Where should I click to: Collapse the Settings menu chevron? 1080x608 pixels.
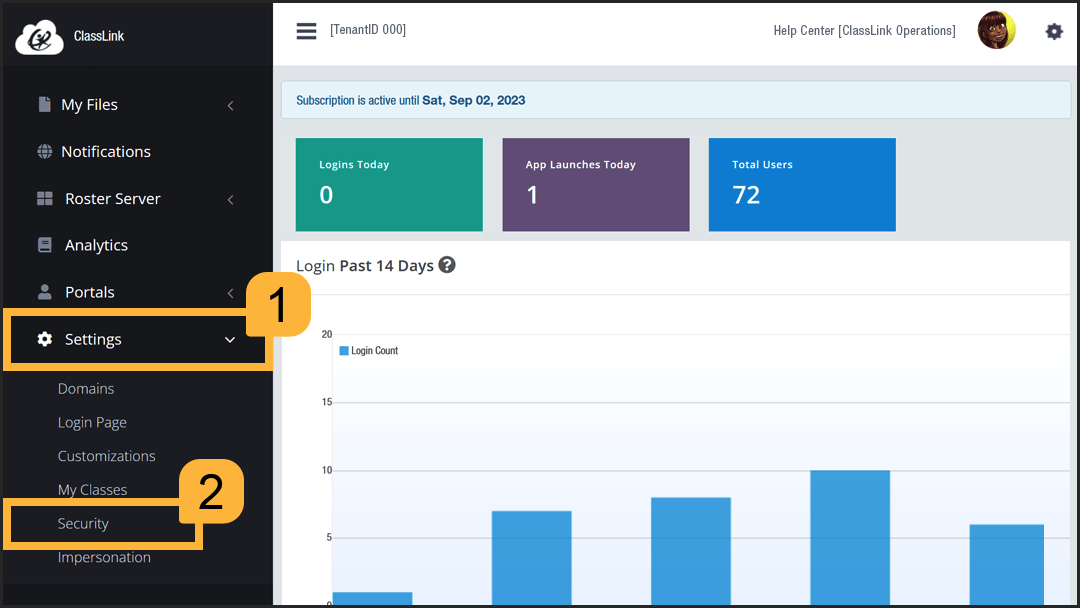[230, 340]
